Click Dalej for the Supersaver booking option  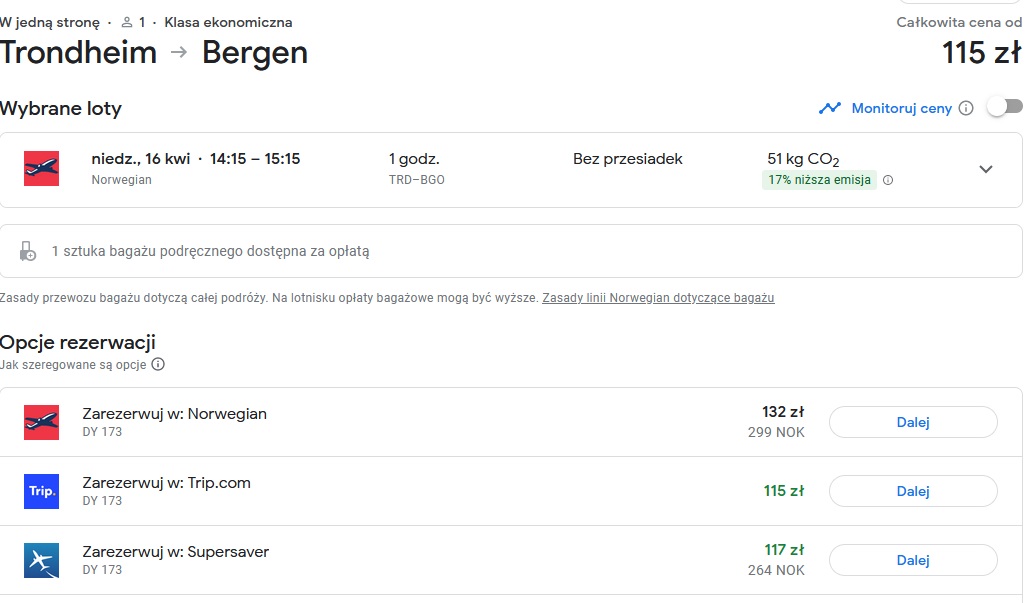913,560
